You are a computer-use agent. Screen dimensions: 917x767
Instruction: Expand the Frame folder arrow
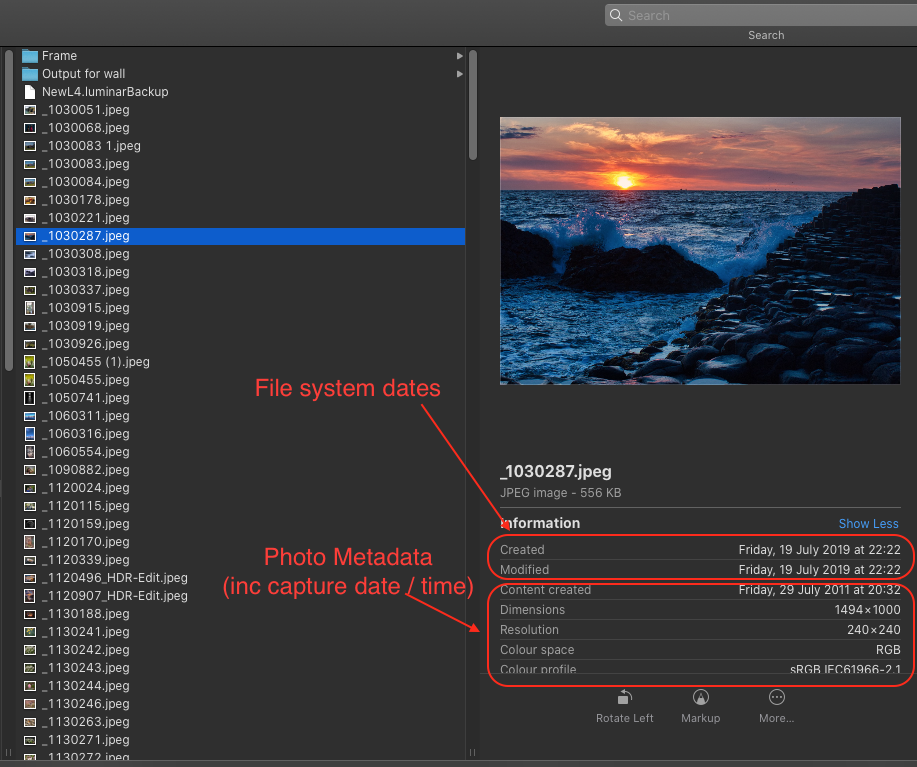(459, 56)
